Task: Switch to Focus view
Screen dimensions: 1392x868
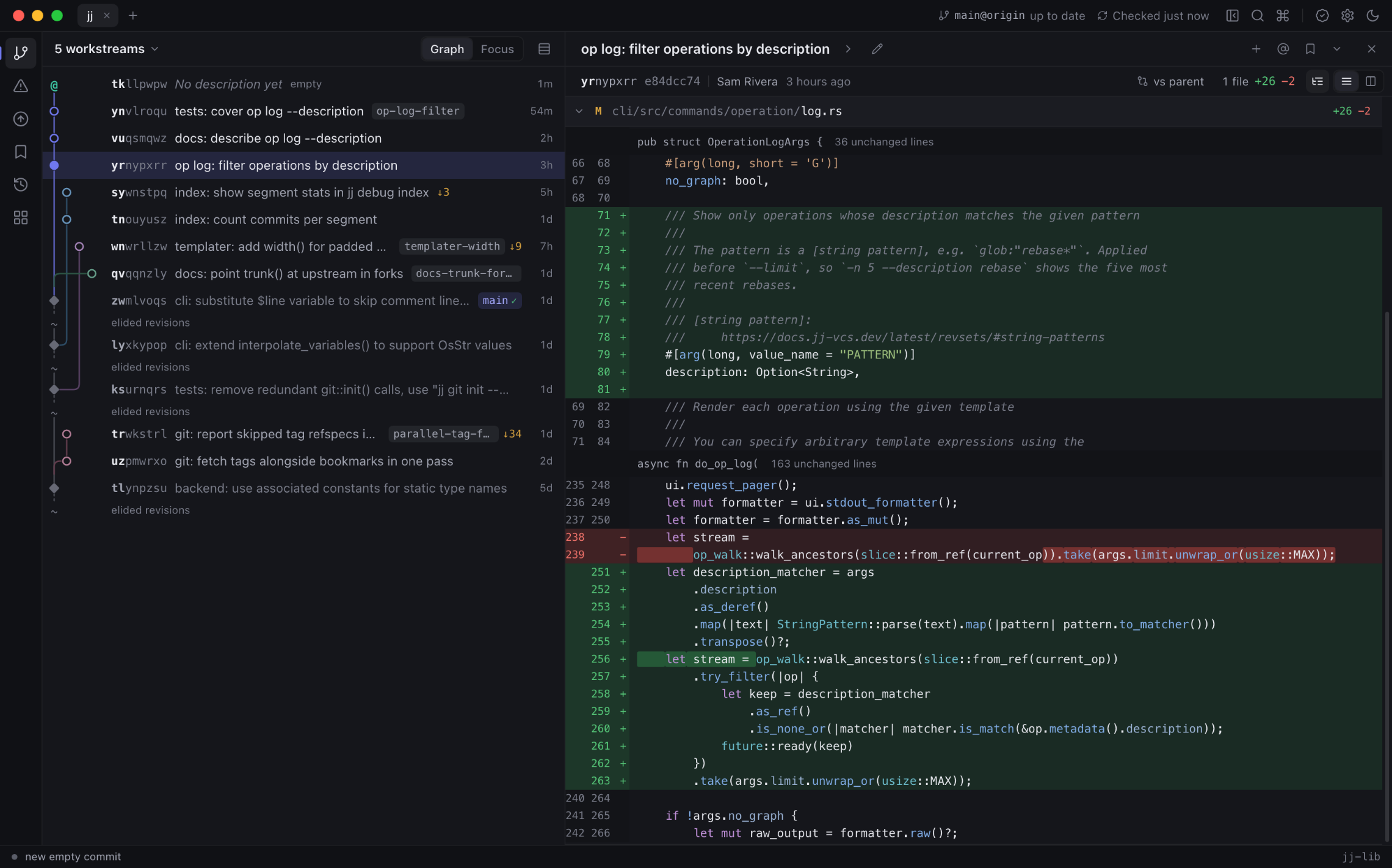Action: point(497,49)
